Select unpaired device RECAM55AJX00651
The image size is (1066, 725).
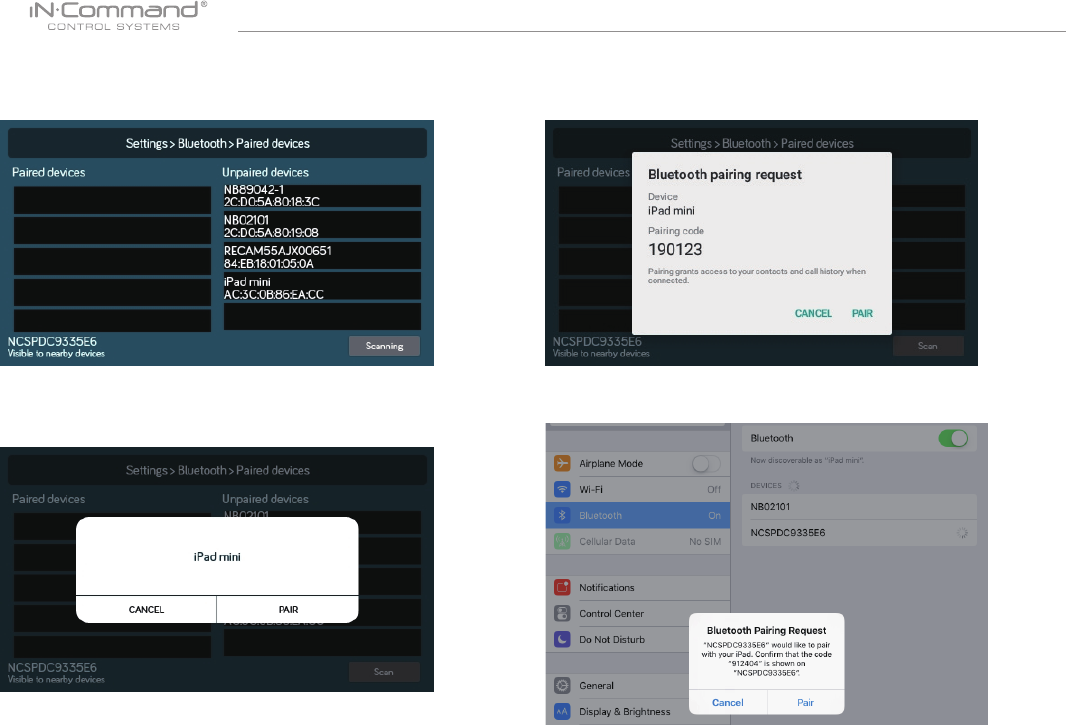click(322, 257)
